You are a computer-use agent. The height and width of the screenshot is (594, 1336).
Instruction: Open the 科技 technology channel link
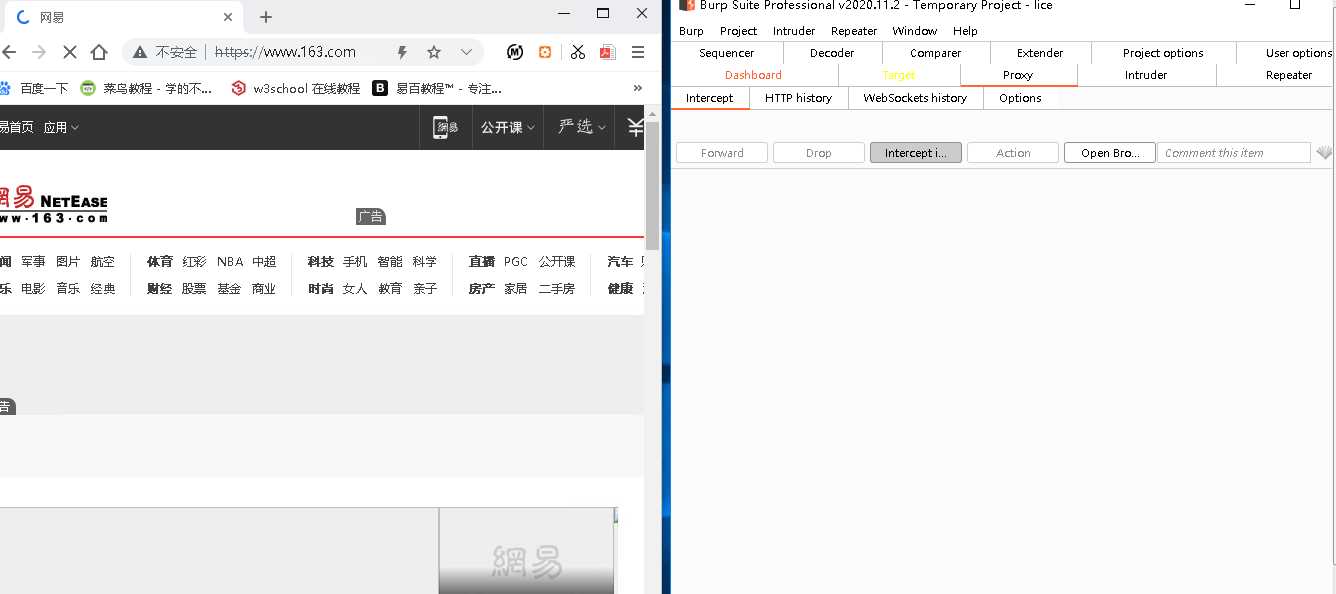coord(320,261)
